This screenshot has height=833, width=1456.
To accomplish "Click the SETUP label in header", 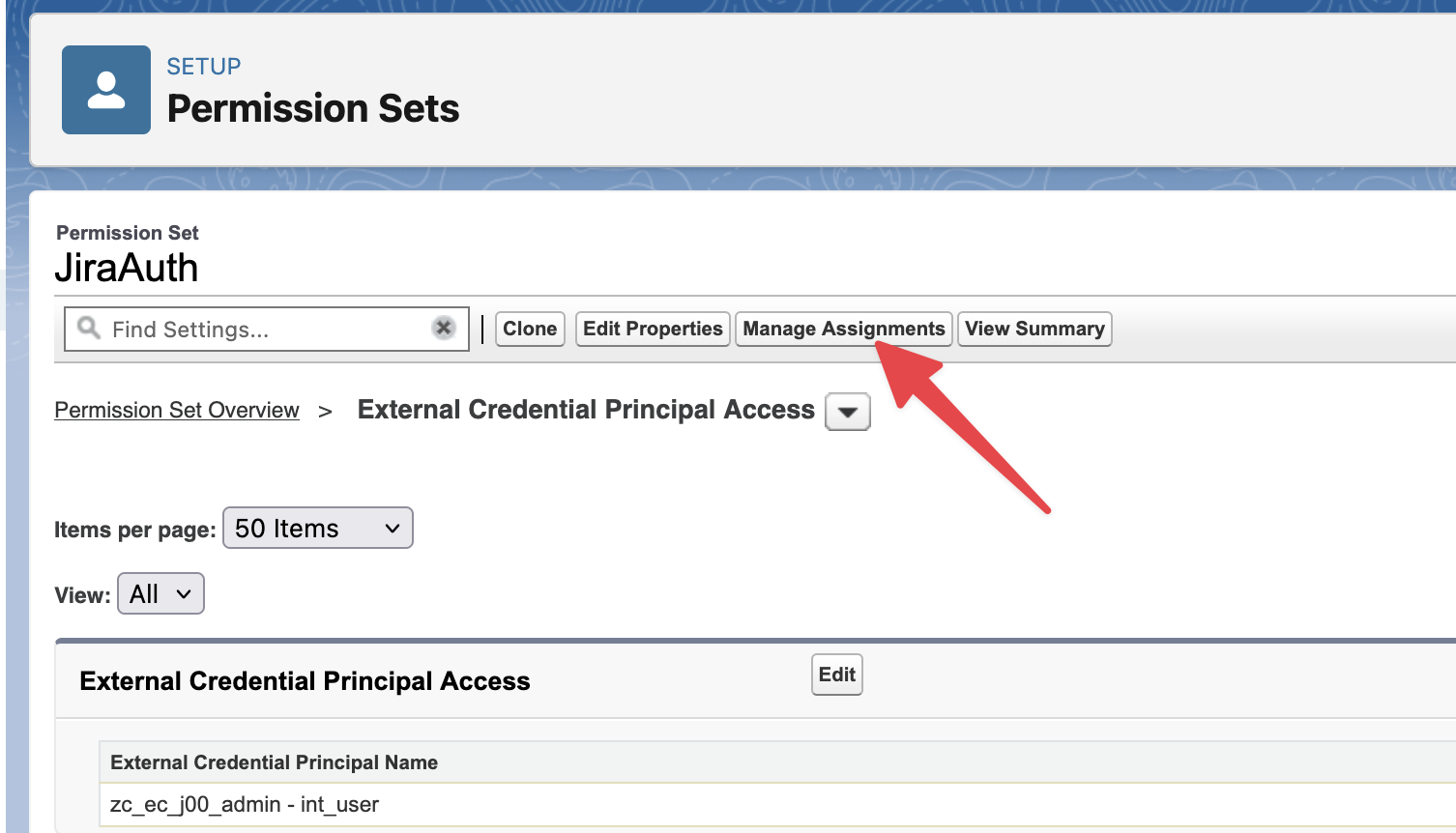I will point(203,67).
